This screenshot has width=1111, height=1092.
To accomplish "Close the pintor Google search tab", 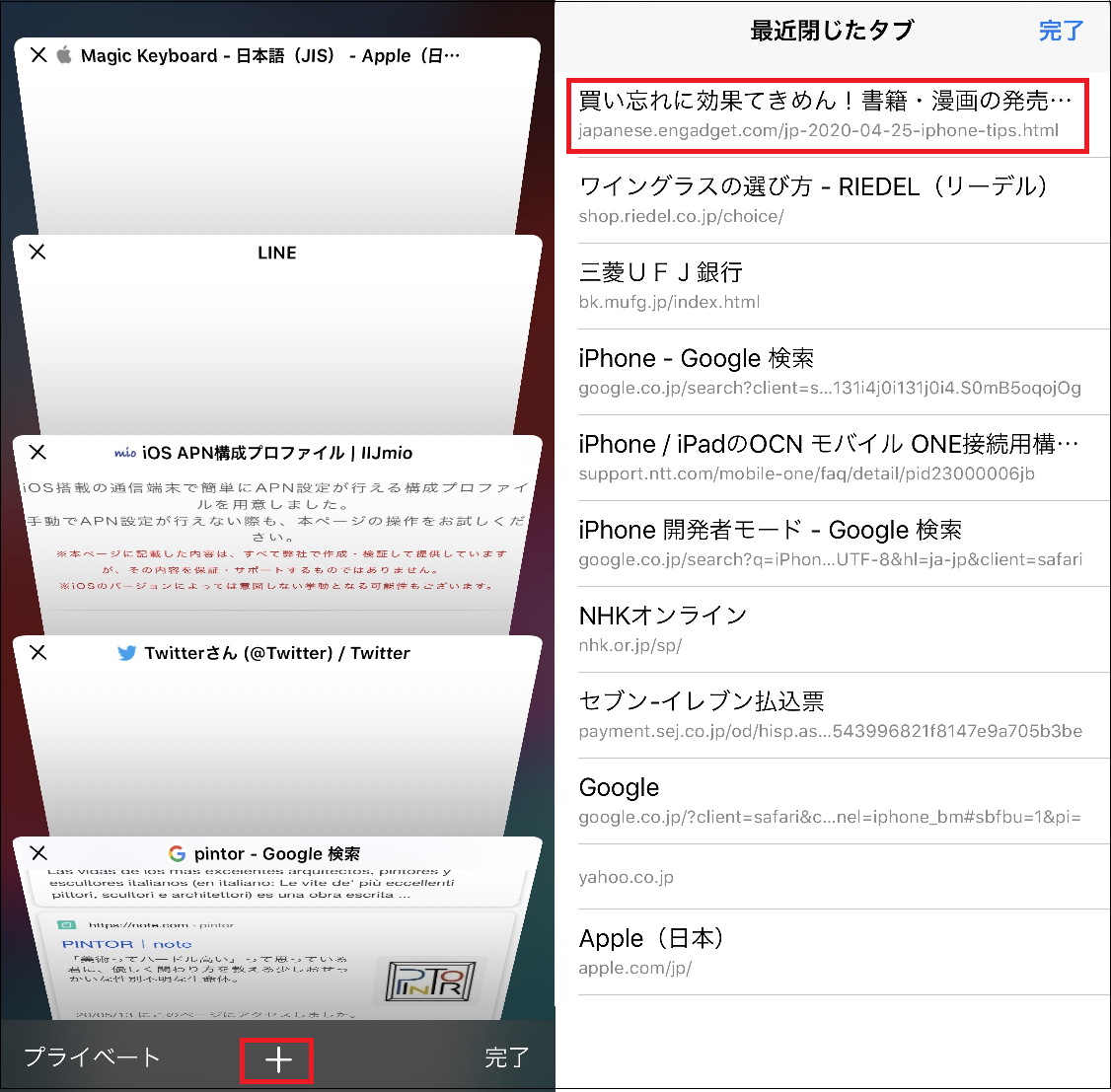I will (x=38, y=852).
